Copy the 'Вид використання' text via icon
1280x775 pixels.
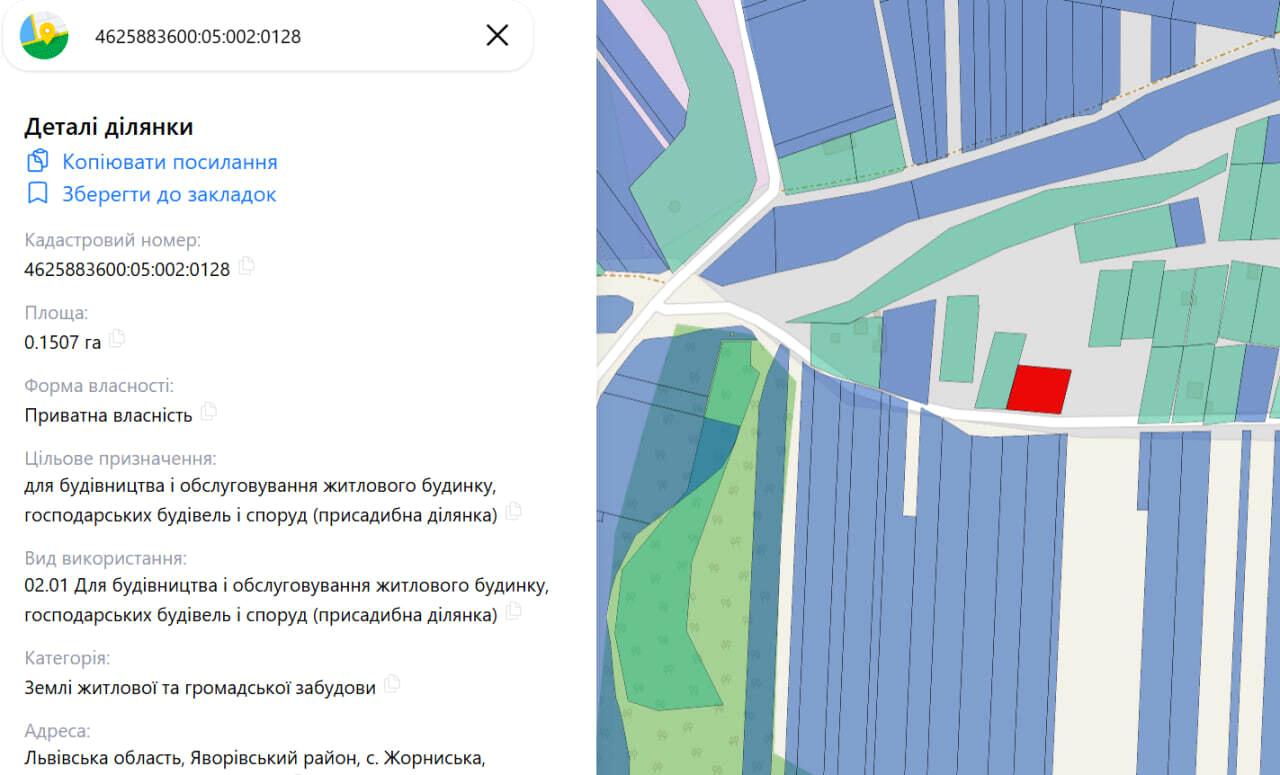click(x=513, y=611)
